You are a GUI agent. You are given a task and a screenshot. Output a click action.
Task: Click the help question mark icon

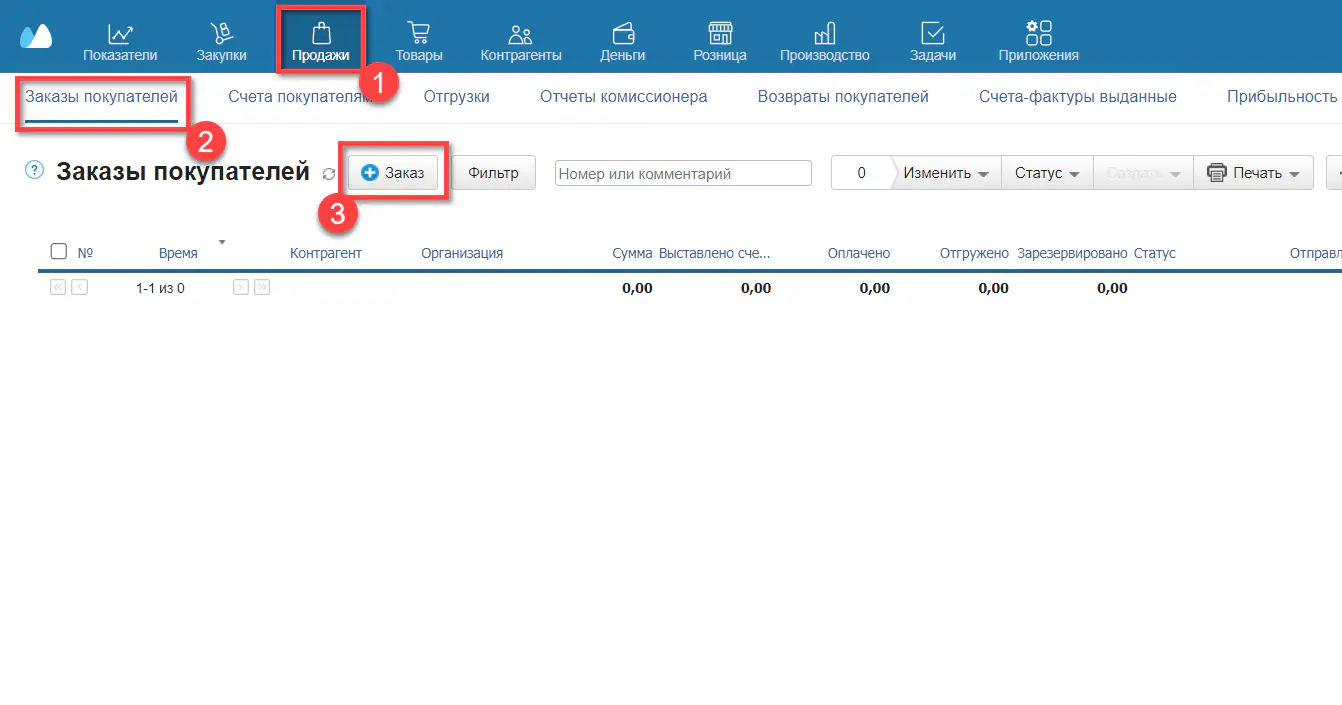pos(35,171)
